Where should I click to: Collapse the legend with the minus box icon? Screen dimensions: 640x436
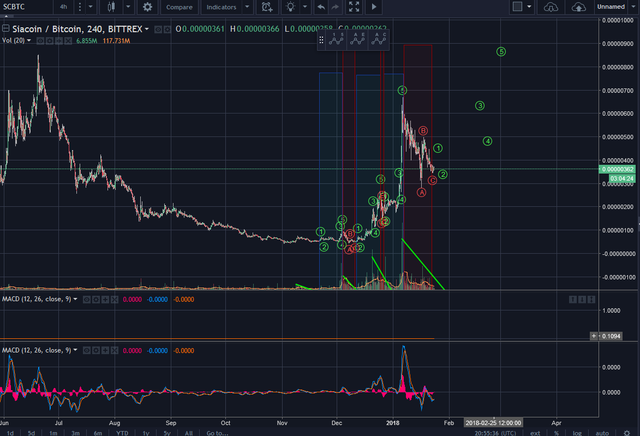click(6, 28)
